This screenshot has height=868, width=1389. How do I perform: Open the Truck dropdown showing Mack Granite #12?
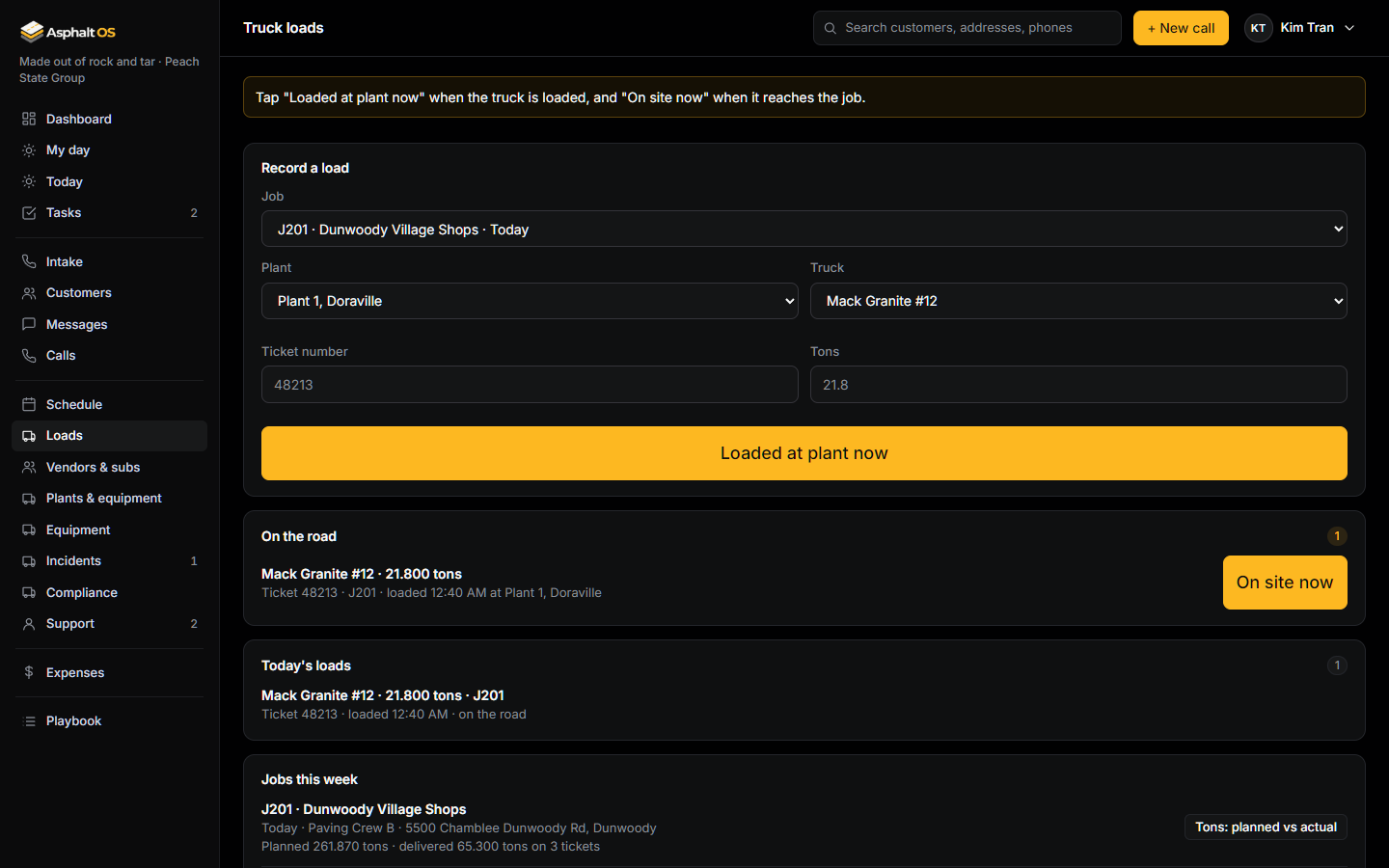(x=1078, y=301)
